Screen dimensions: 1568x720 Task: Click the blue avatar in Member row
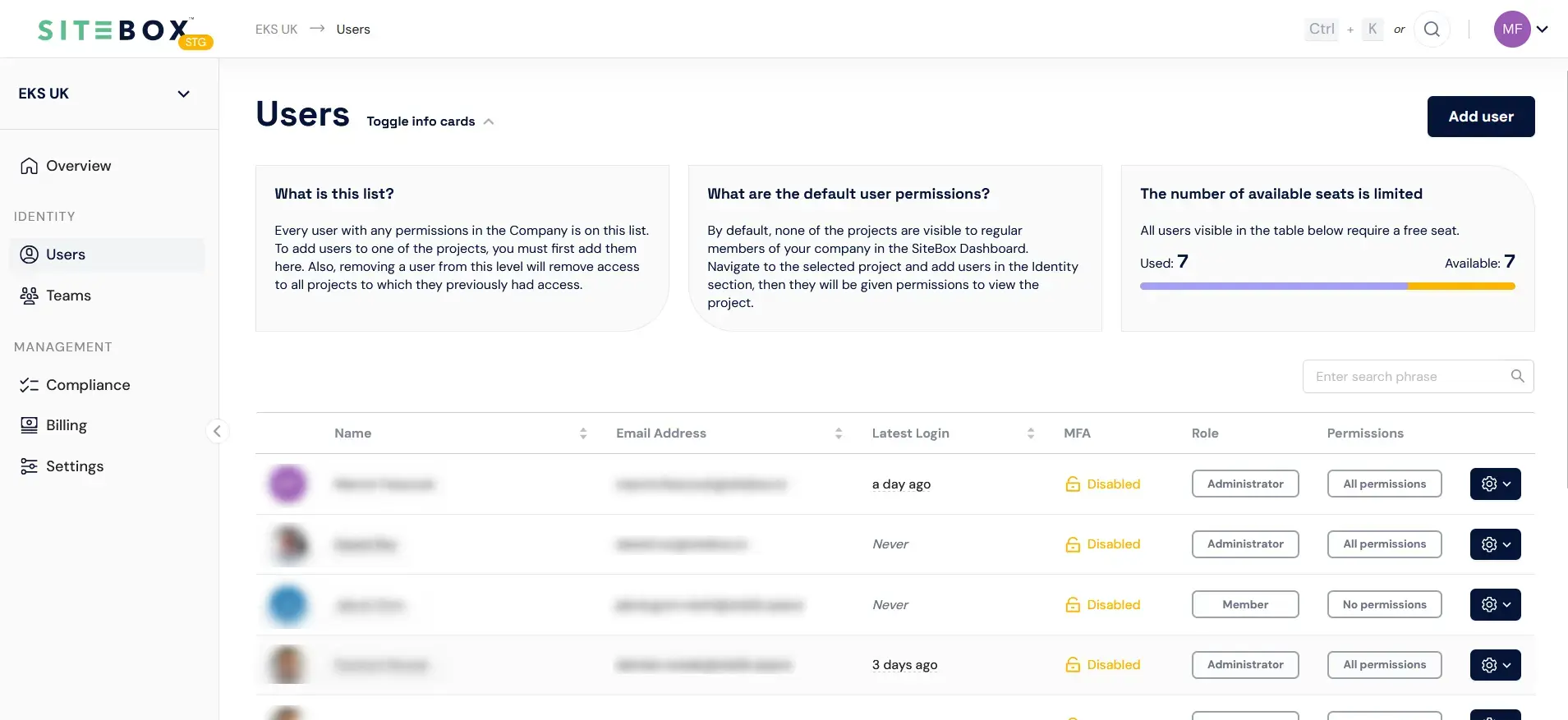(287, 605)
